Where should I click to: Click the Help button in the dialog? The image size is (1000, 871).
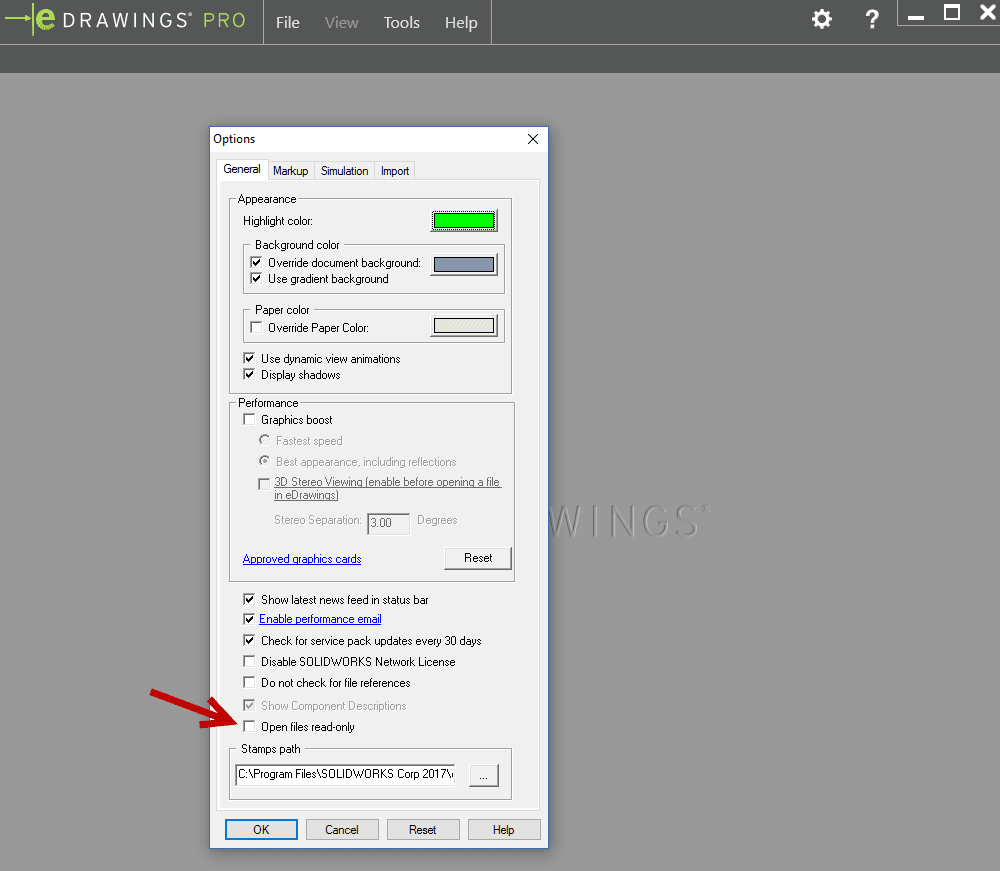point(504,830)
